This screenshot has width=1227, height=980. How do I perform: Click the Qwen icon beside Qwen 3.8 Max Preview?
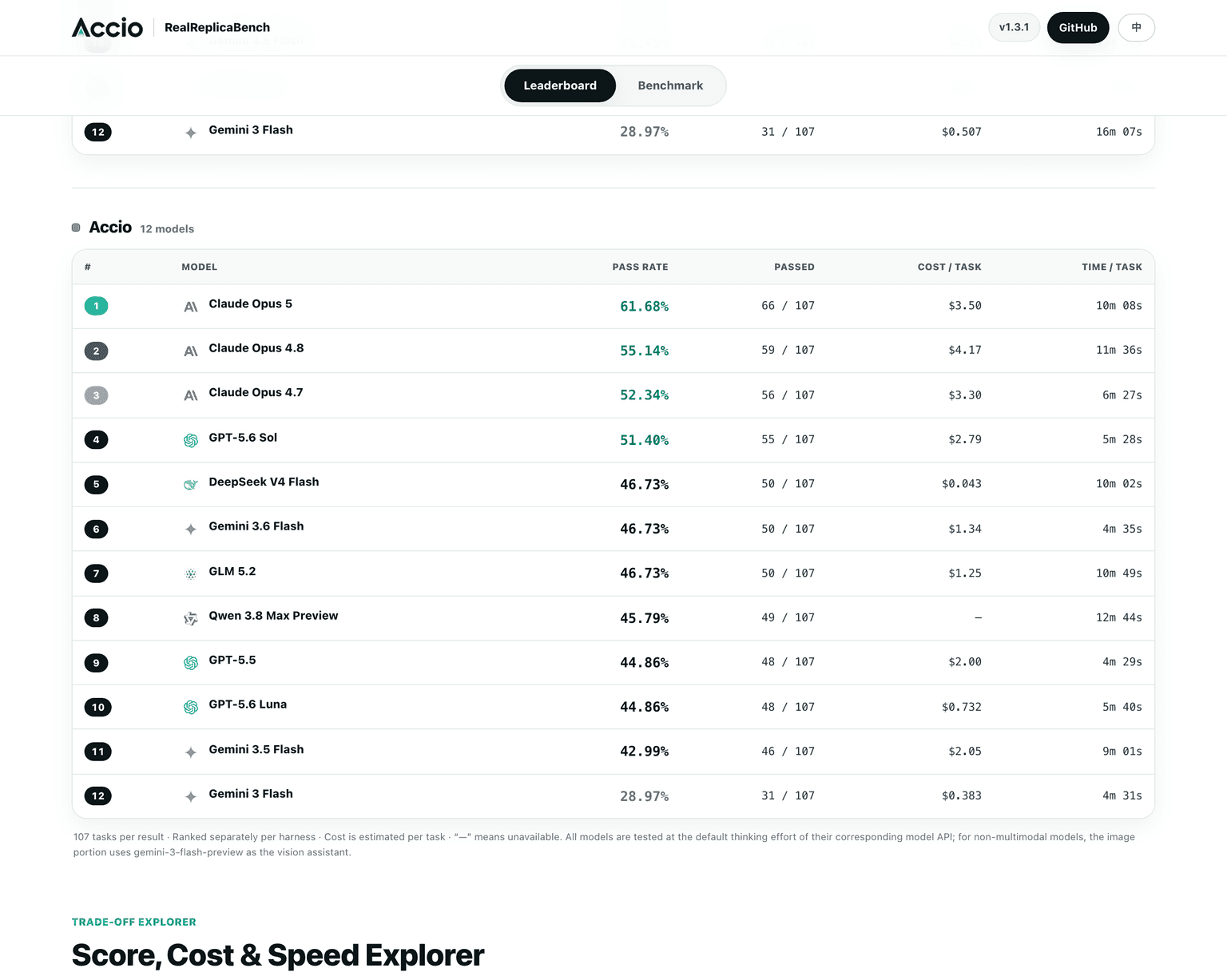point(191,618)
